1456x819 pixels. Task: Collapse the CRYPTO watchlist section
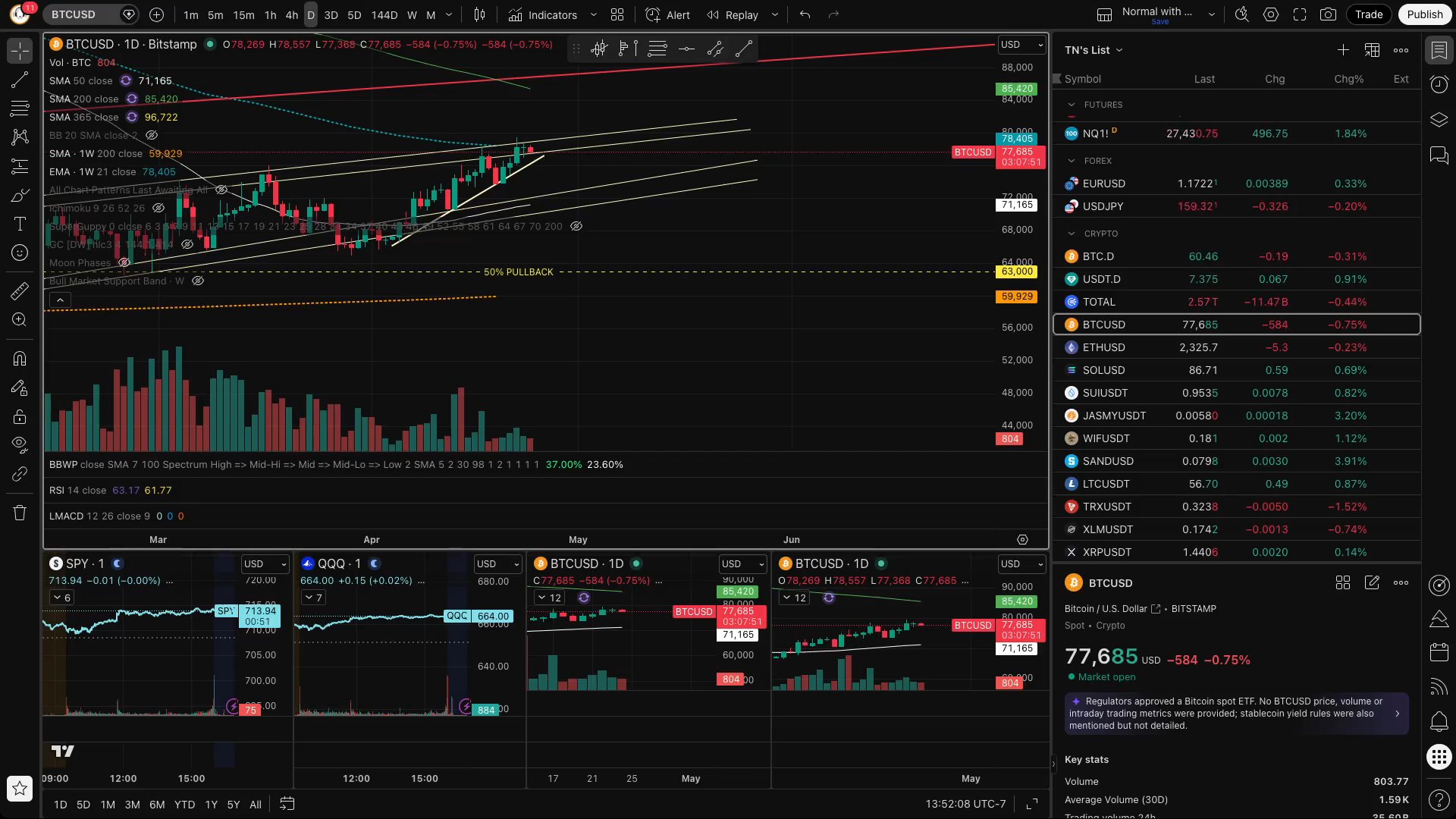click(x=1071, y=234)
